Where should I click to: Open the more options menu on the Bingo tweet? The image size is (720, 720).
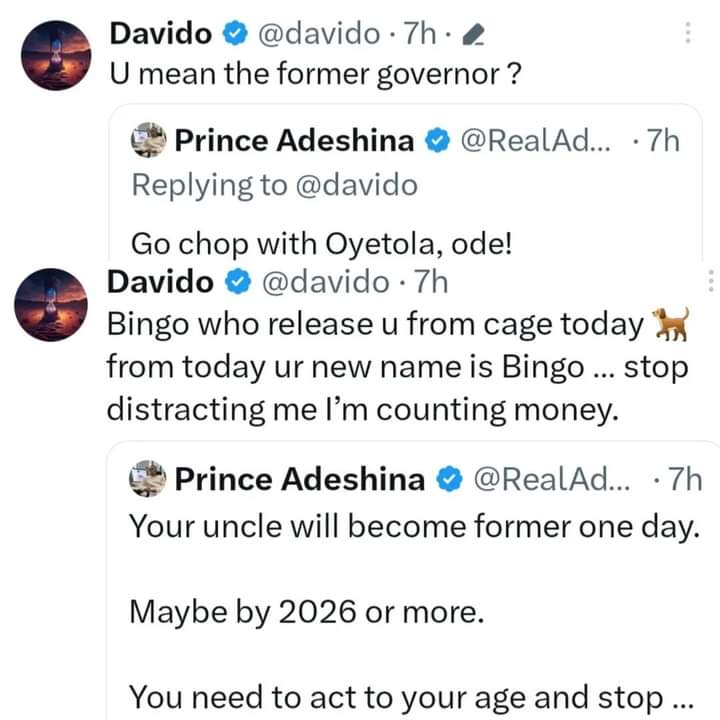[x=711, y=282]
